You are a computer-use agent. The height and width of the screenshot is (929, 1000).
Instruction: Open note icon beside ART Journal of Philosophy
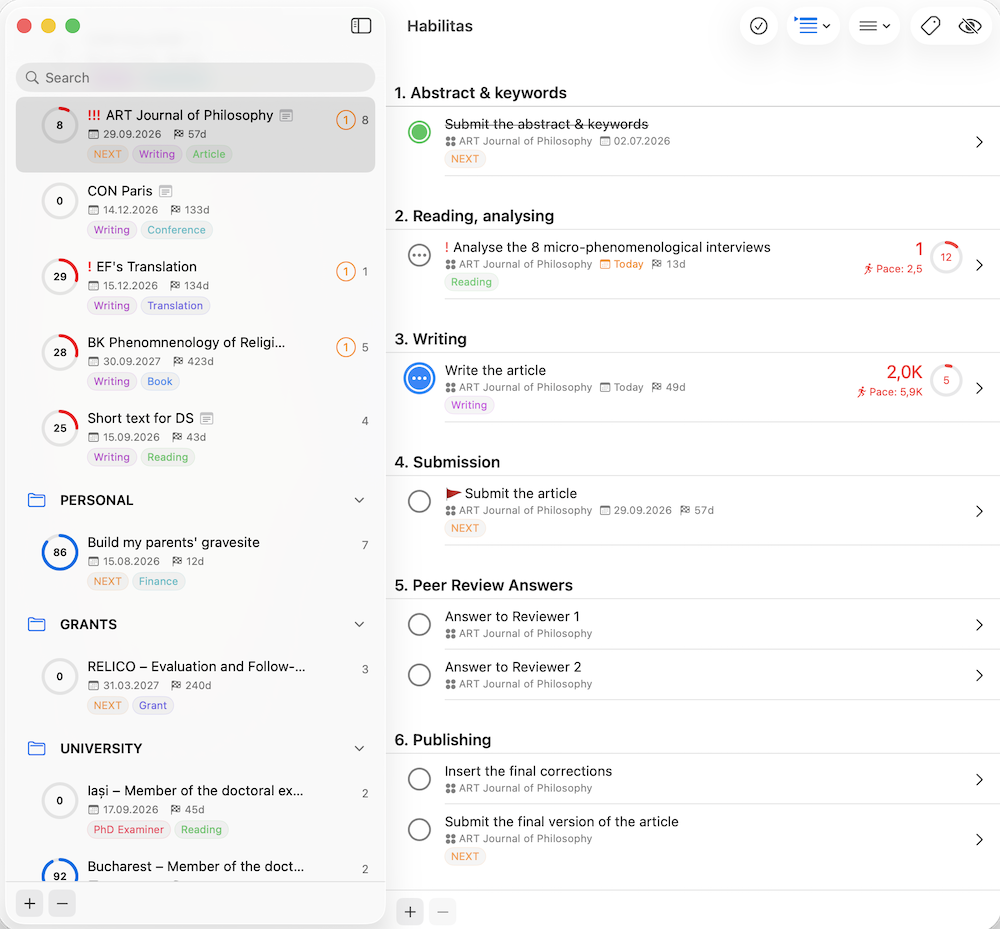[286, 115]
